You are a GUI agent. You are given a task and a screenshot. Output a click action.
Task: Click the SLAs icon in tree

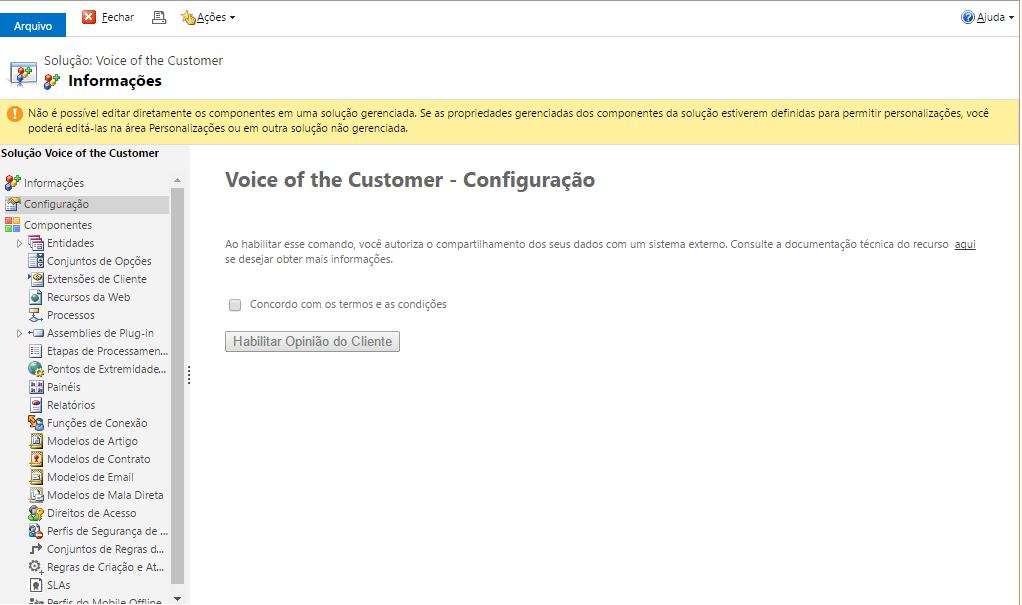pyautogui.click(x=36, y=585)
